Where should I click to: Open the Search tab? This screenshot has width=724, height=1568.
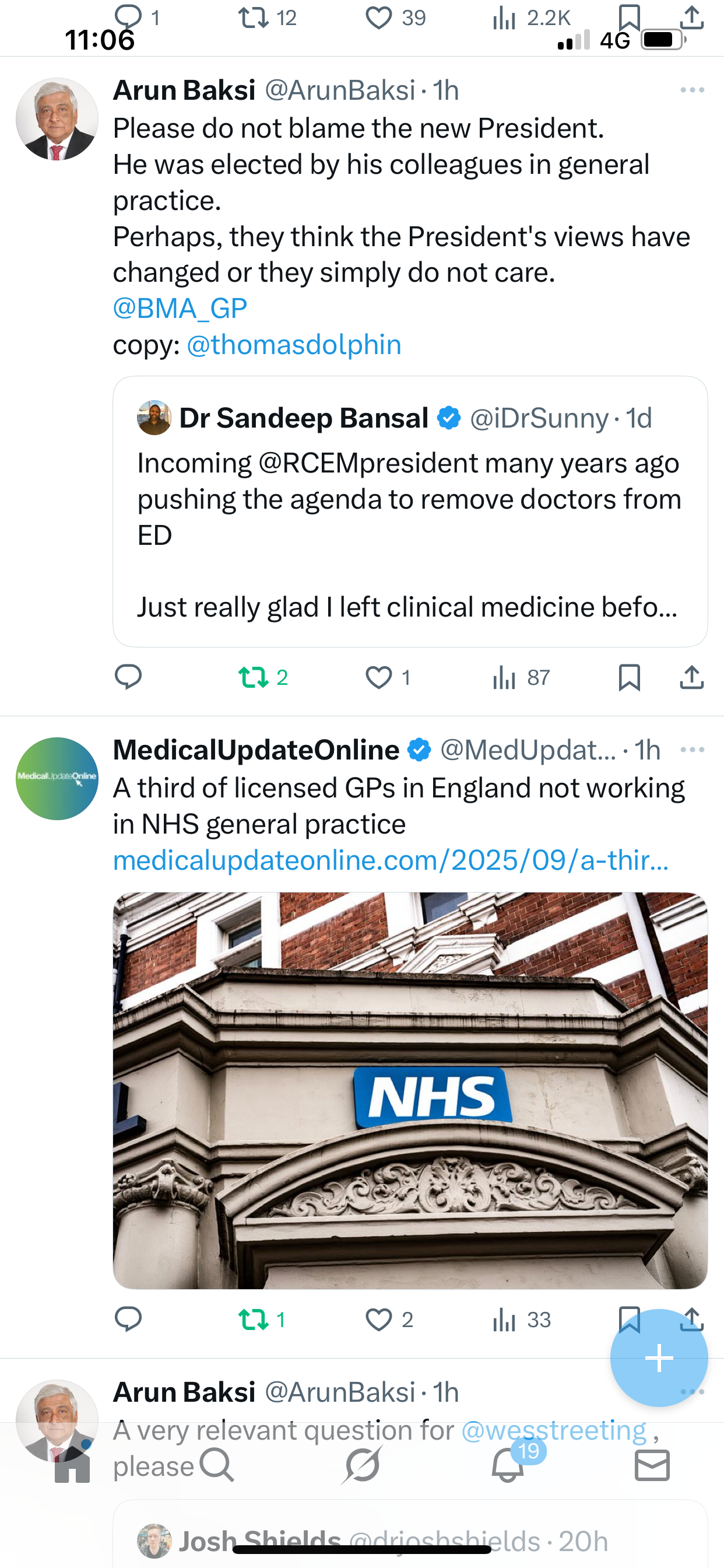(217, 1466)
